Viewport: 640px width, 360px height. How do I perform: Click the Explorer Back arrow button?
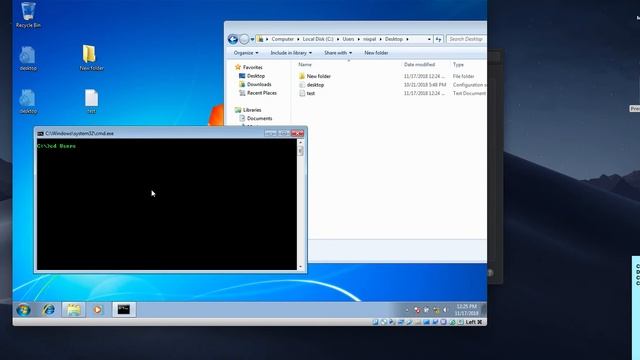pos(233,39)
